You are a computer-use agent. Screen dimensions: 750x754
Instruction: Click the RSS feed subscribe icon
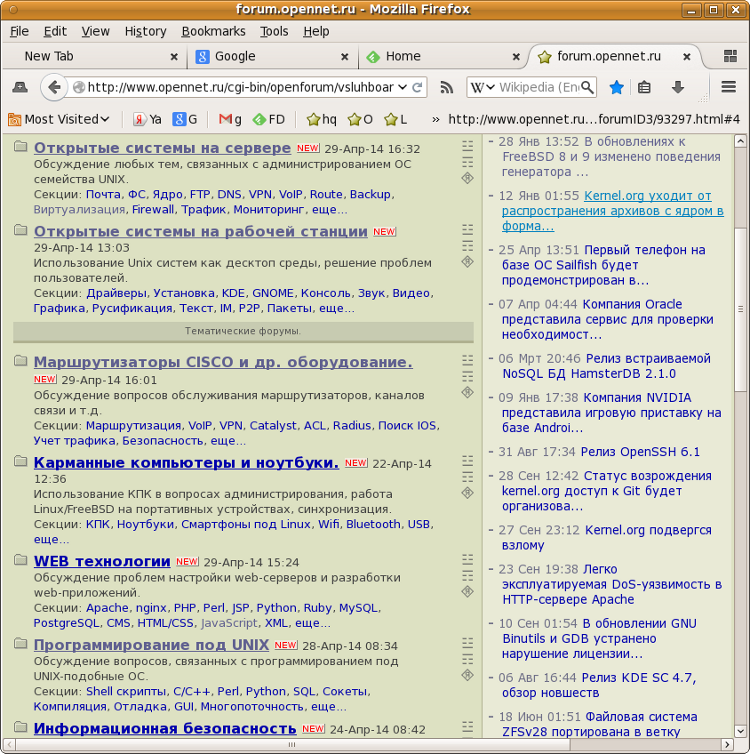pos(447,88)
